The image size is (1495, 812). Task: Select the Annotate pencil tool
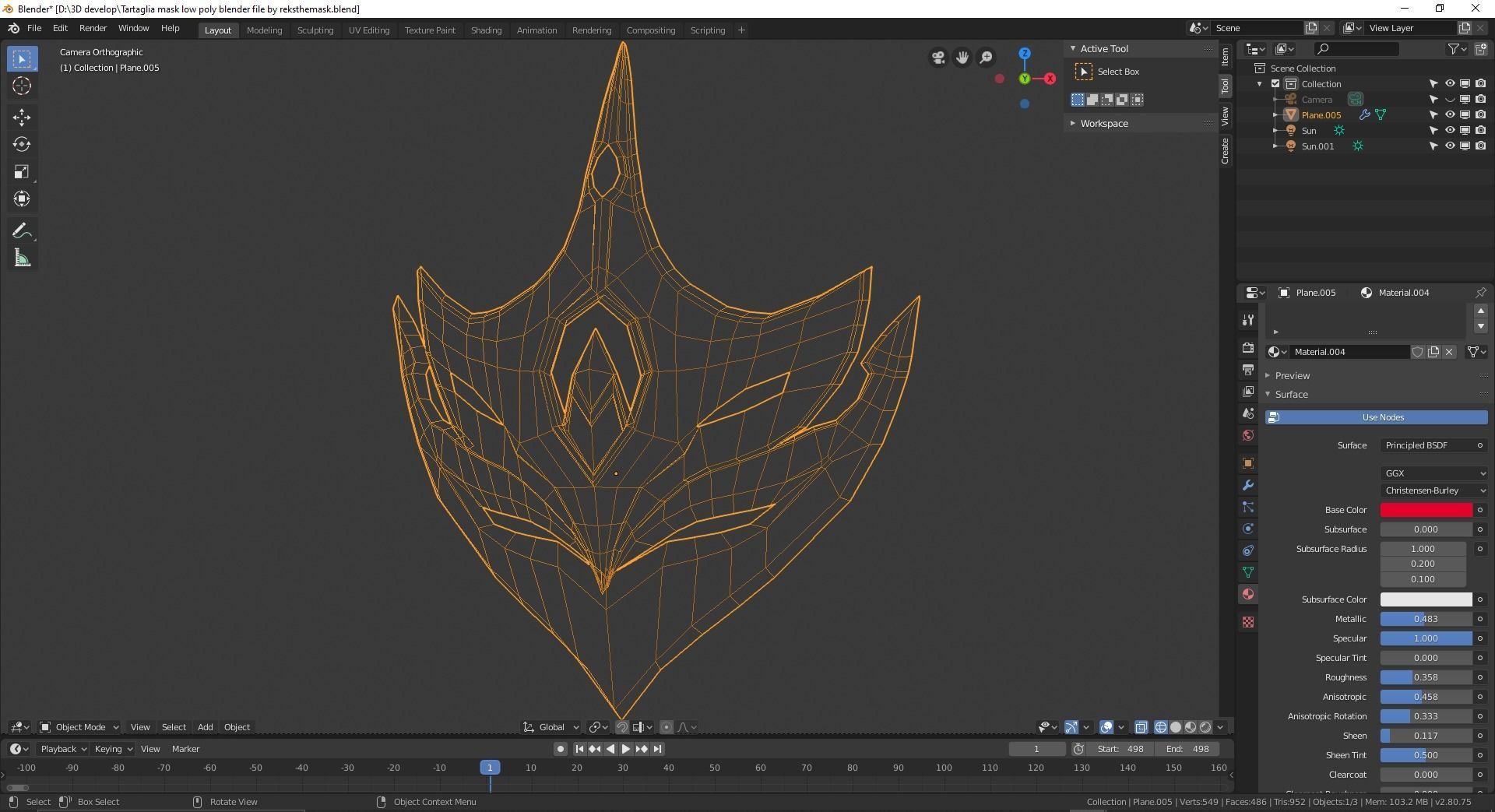[22, 231]
